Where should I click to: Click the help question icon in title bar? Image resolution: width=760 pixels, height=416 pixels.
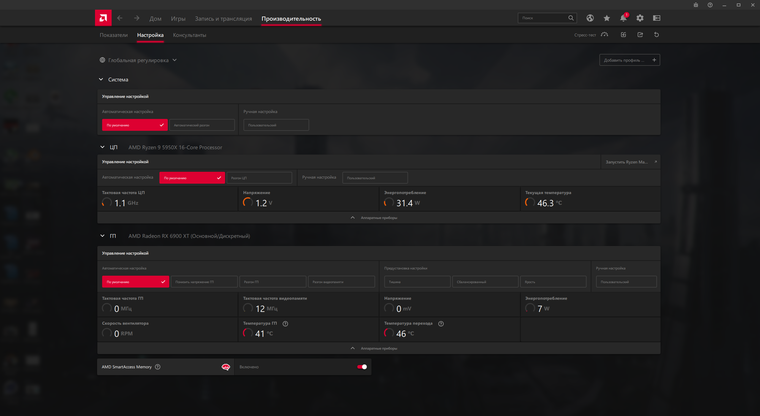pos(710,5)
